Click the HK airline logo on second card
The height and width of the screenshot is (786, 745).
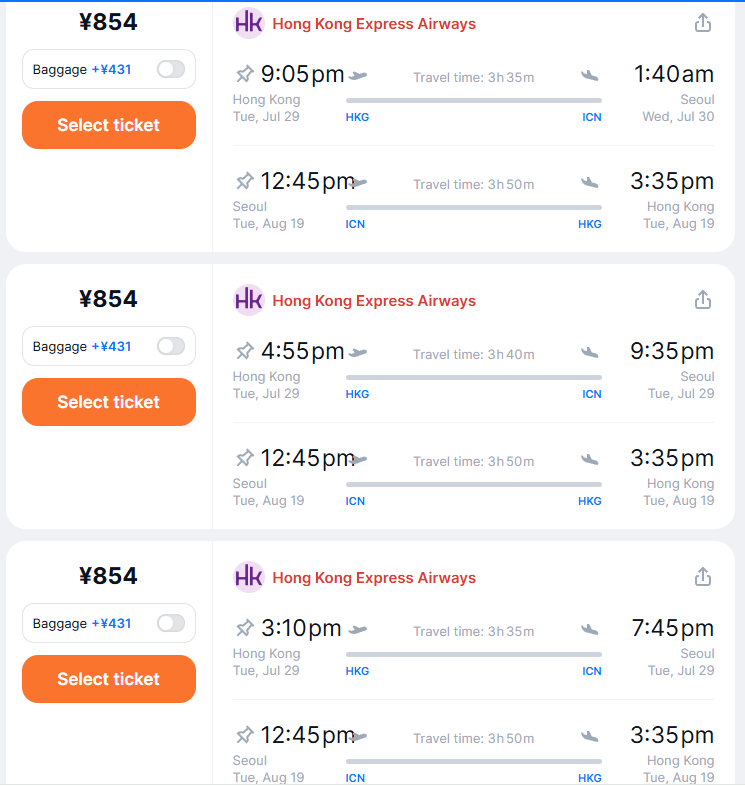tap(249, 300)
